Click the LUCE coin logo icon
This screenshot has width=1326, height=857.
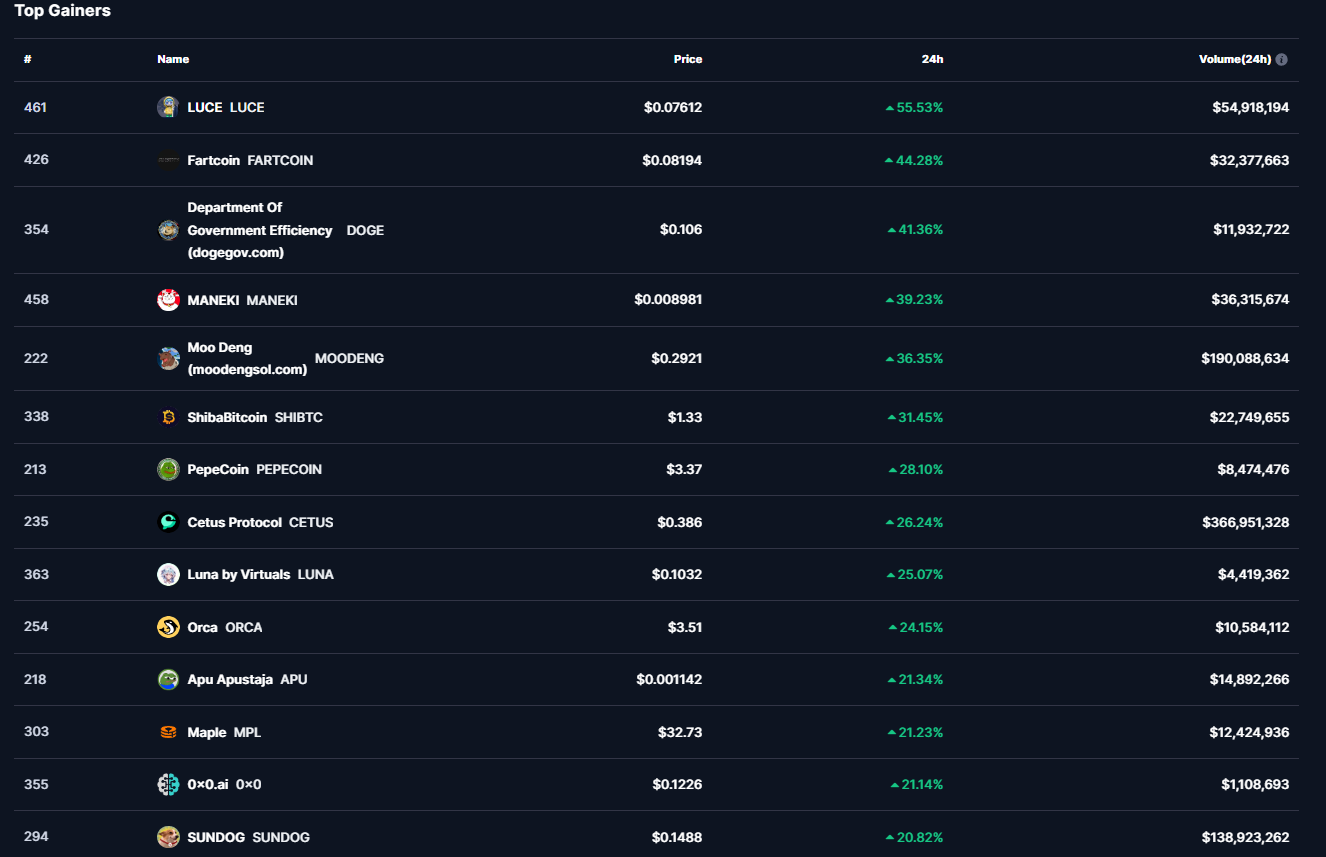point(168,107)
